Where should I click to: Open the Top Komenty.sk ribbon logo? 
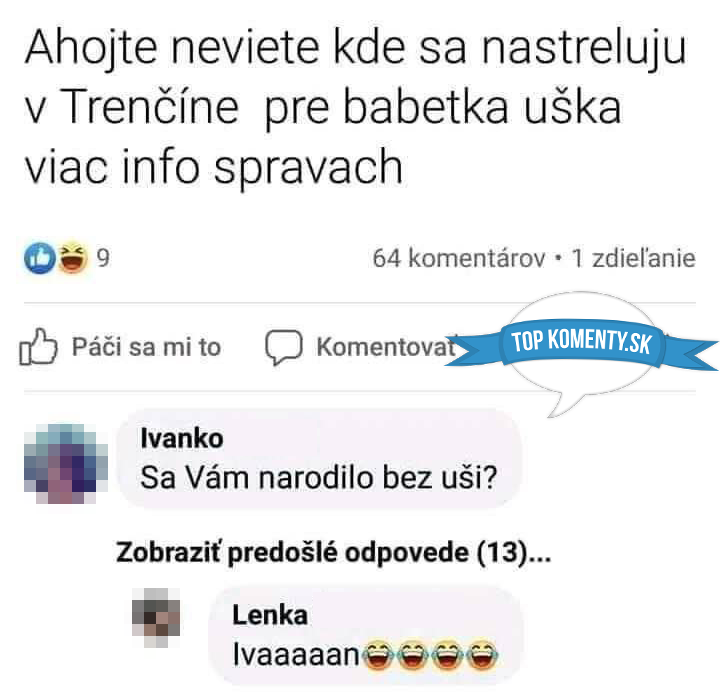582,342
